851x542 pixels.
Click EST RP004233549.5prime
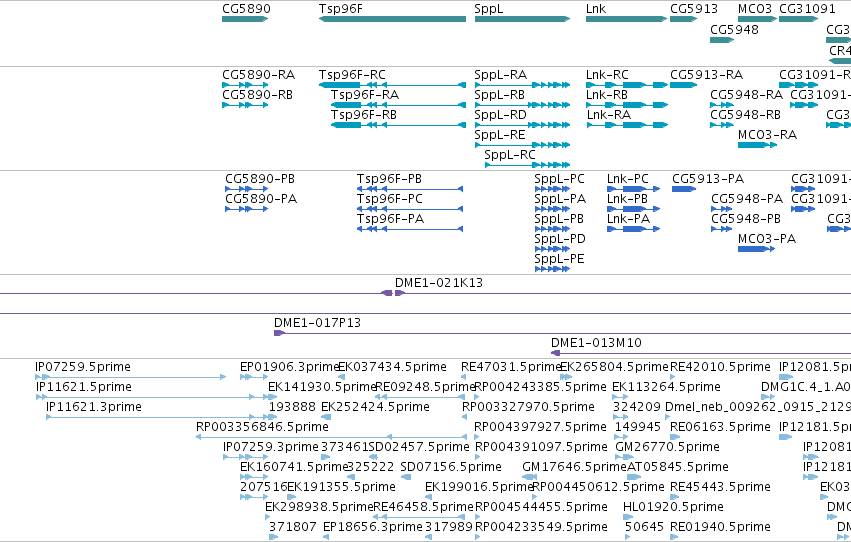pos(478,537)
